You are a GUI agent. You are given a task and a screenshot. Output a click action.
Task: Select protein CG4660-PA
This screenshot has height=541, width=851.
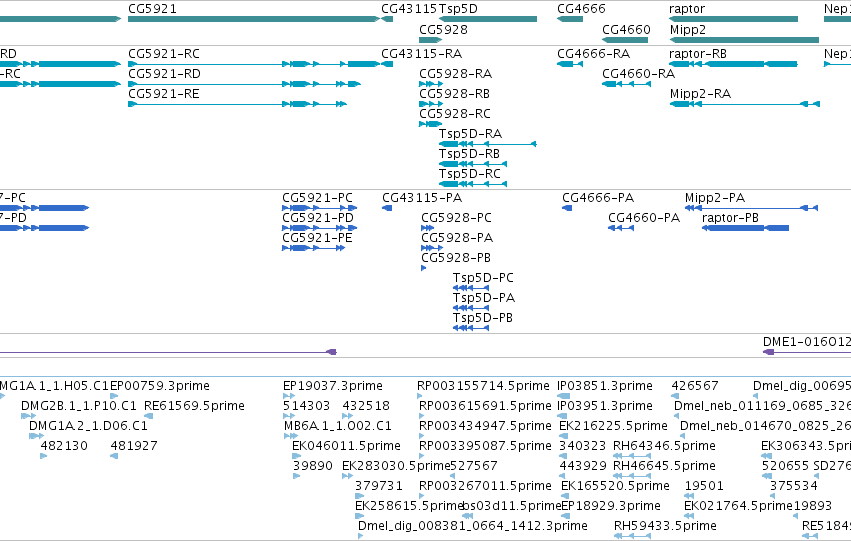tap(621, 228)
